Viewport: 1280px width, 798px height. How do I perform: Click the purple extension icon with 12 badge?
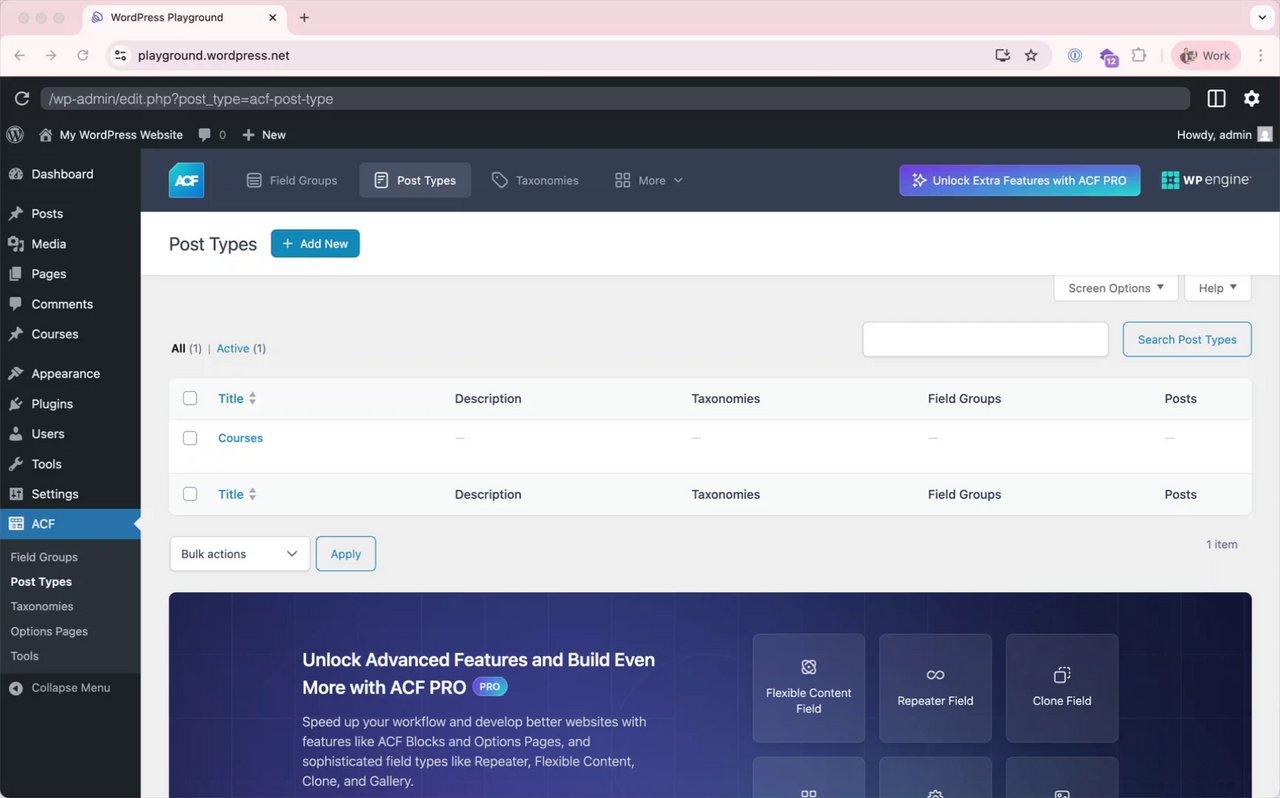pos(1107,56)
